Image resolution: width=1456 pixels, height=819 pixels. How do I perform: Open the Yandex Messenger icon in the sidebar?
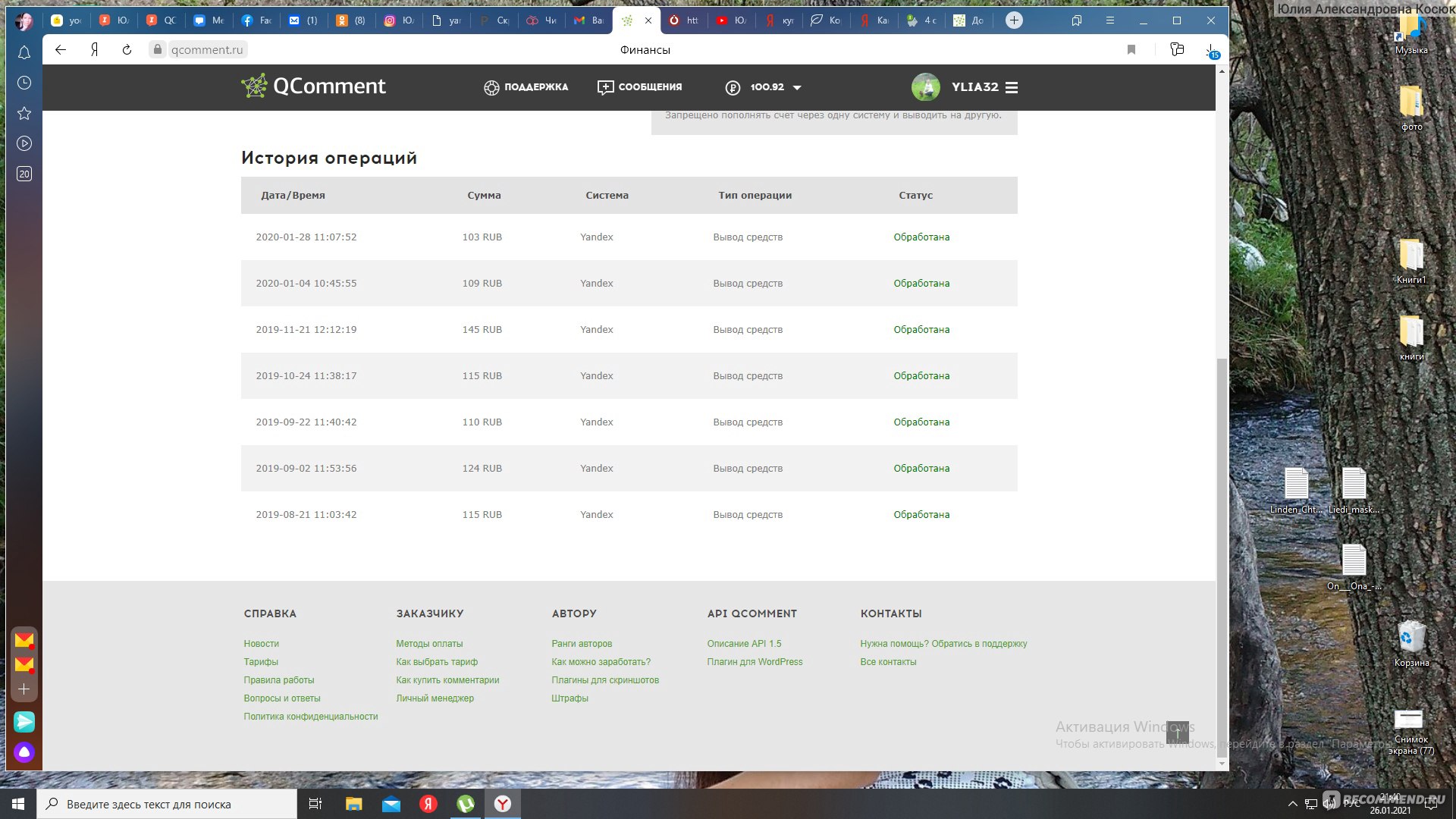click(24, 721)
